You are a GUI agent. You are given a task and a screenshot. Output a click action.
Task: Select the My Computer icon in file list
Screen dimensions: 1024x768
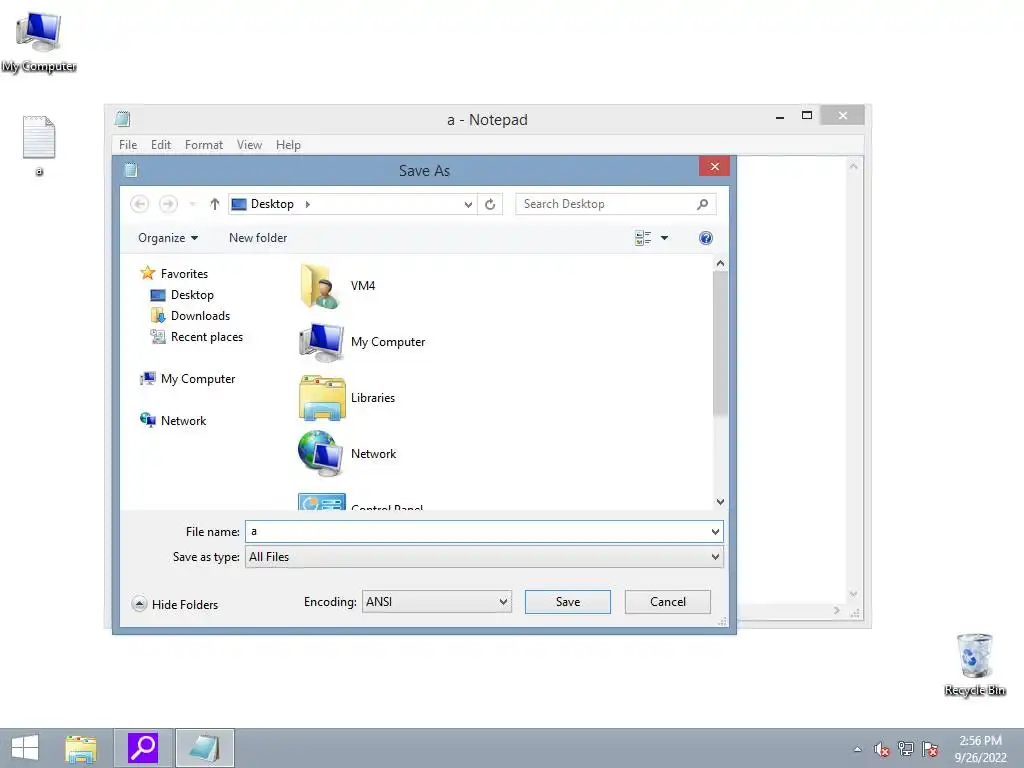pos(321,342)
